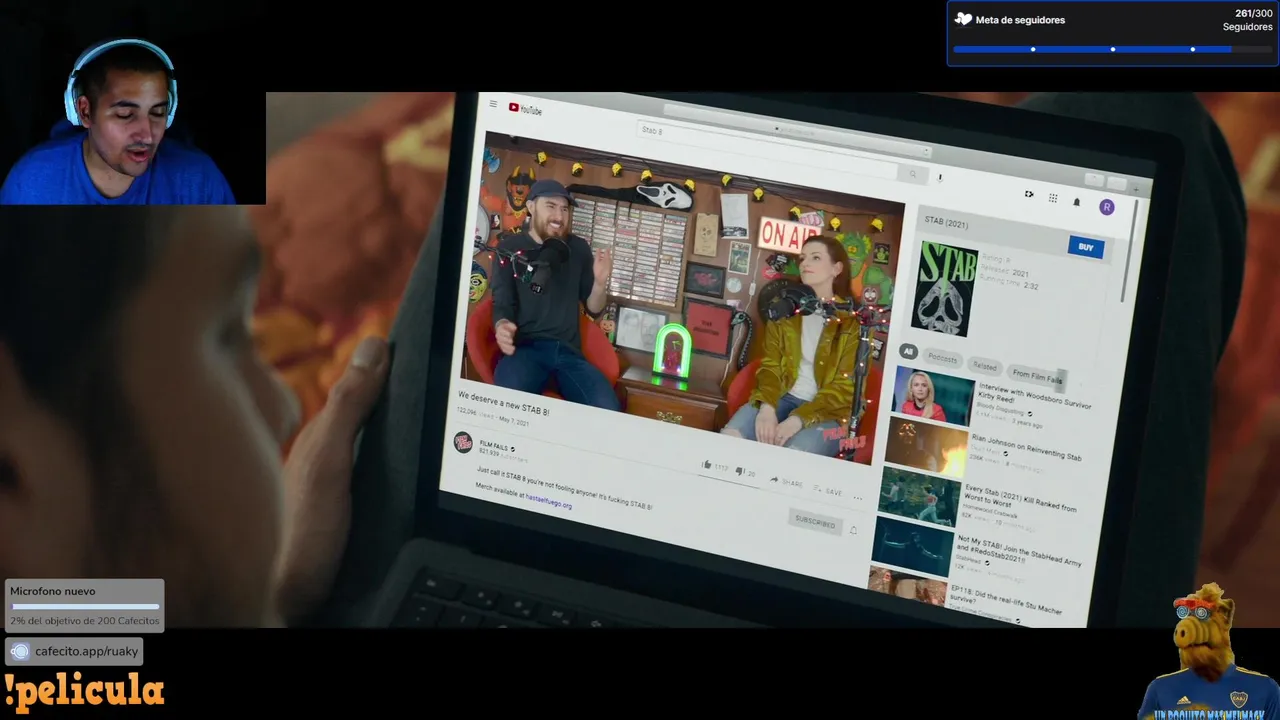Select the From Film Fails chip

1036,377
